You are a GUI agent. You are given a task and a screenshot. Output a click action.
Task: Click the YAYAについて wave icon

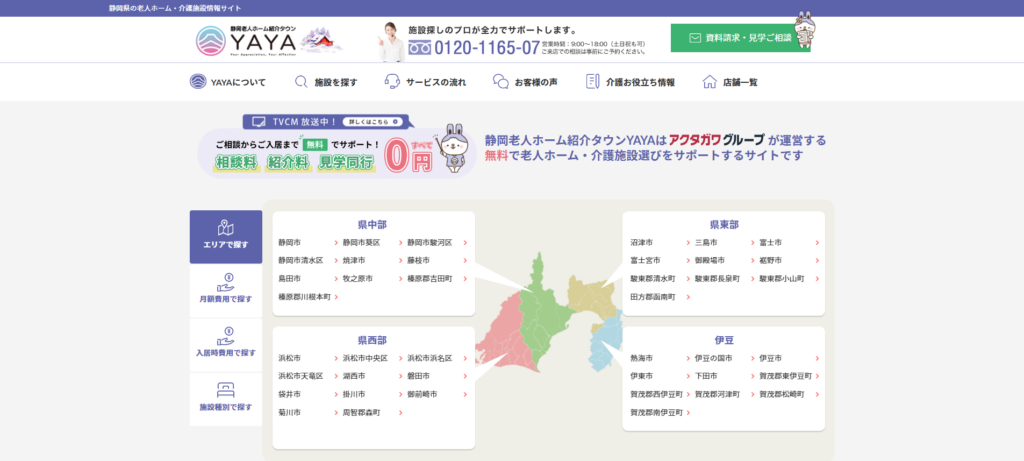coord(198,82)
